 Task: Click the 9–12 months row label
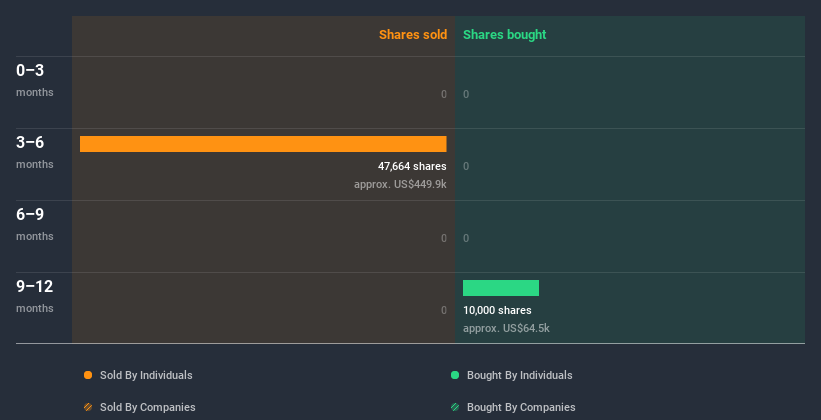coord(35,296)
